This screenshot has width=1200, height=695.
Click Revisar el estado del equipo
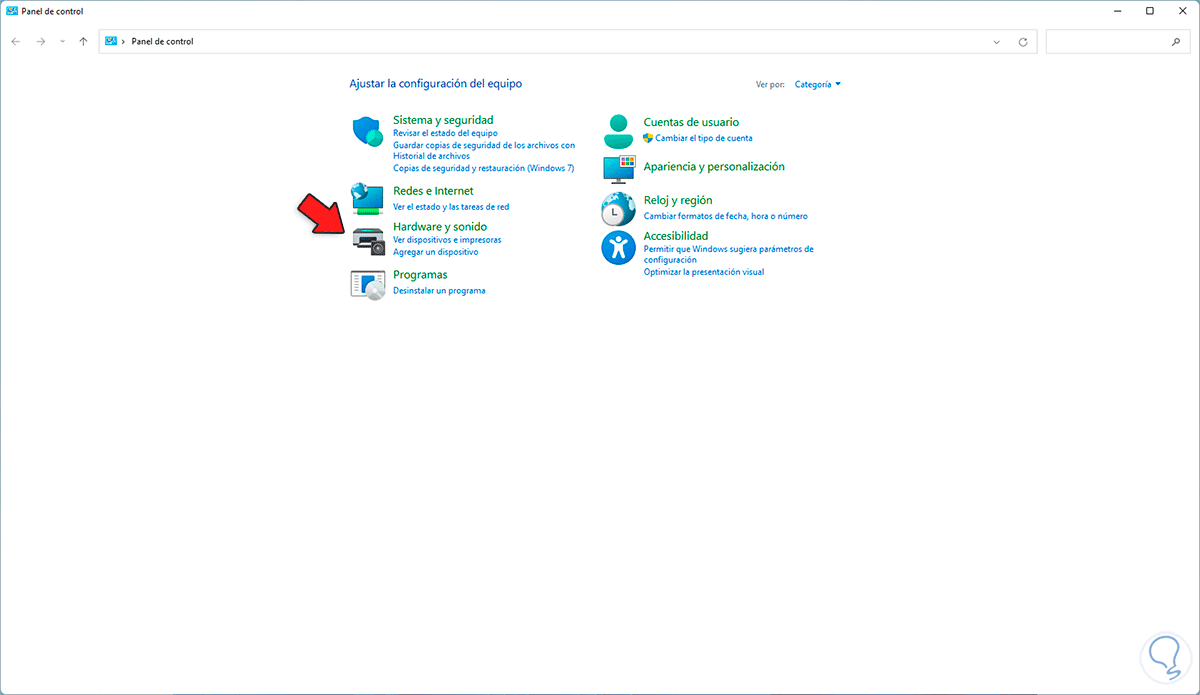(445, 133)
